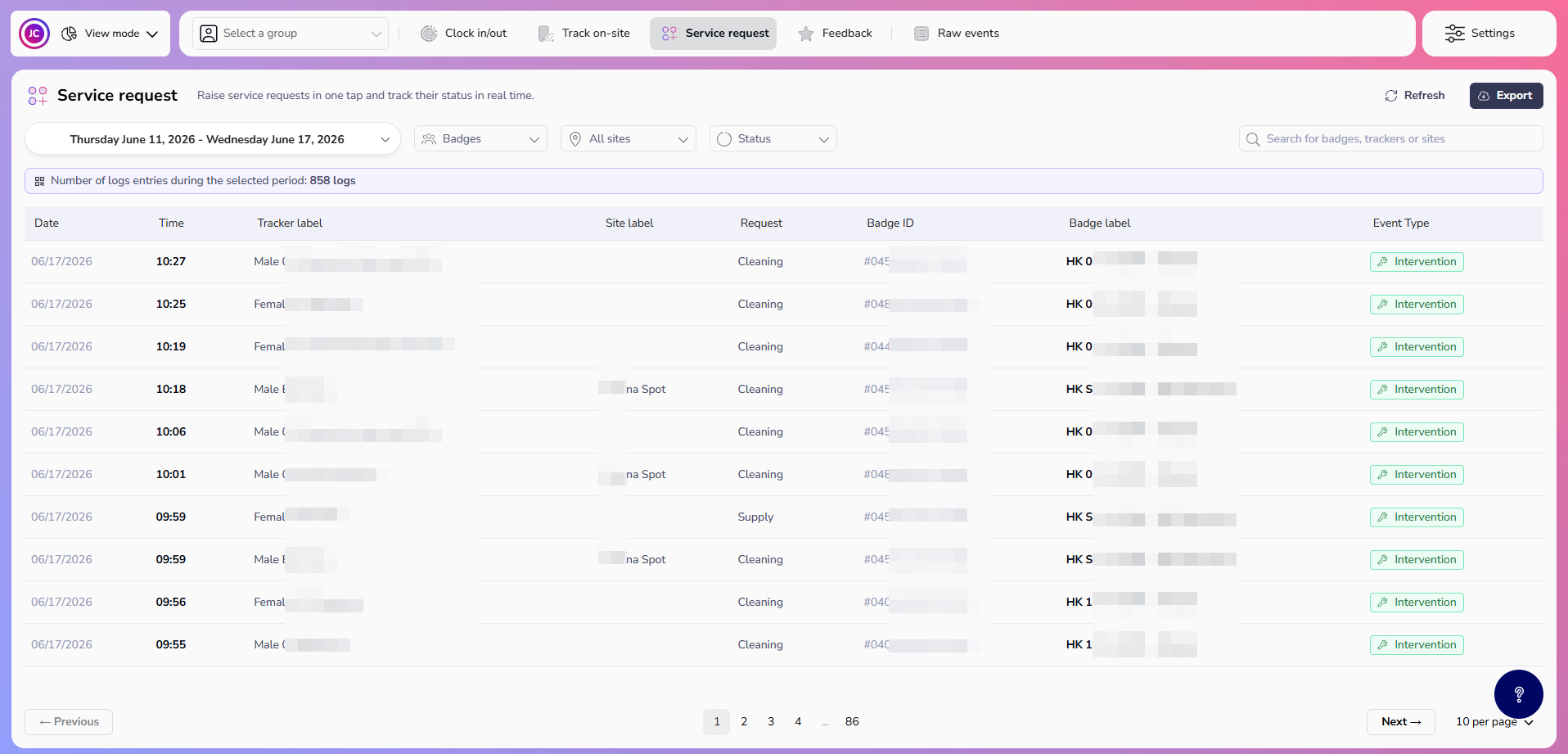The image size is (1568, 754).
Task: Switch to the Clock in/out tab
Action: pyautogui.click(x=463, y=34)
